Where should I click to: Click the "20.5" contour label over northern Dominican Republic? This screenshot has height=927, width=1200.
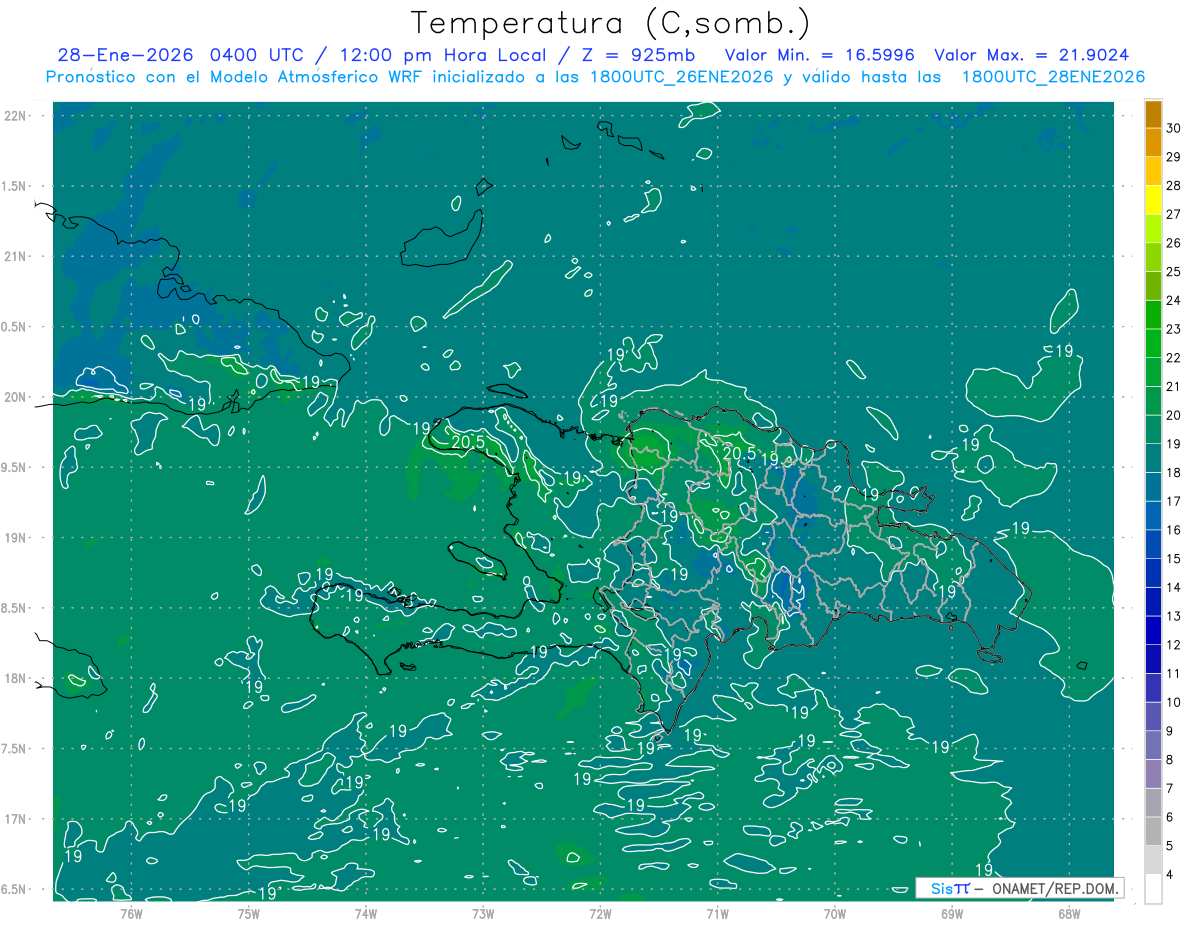[x=738, y=453]
